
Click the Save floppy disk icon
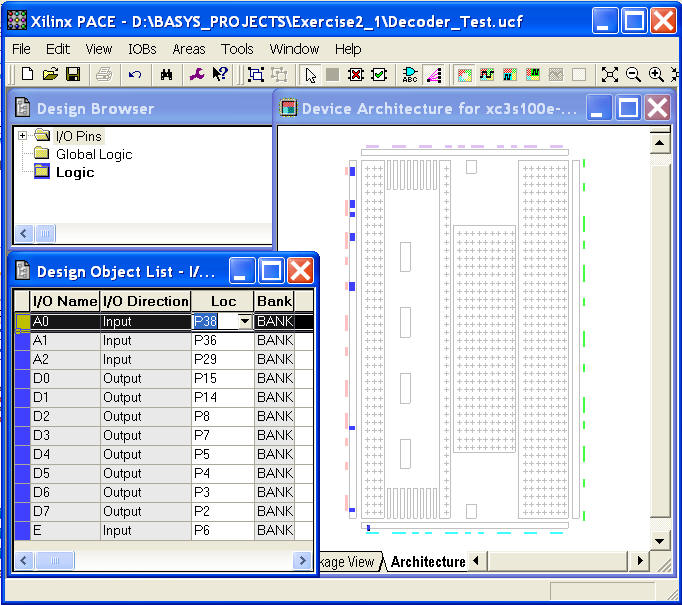73,74
